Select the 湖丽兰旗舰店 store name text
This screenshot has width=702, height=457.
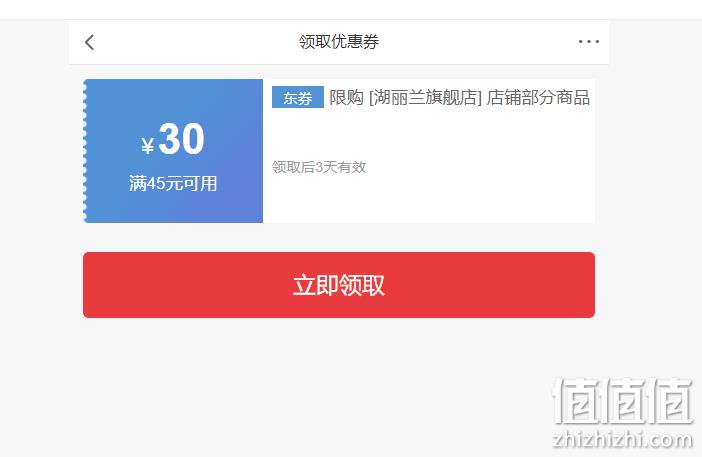pos(425,97)
